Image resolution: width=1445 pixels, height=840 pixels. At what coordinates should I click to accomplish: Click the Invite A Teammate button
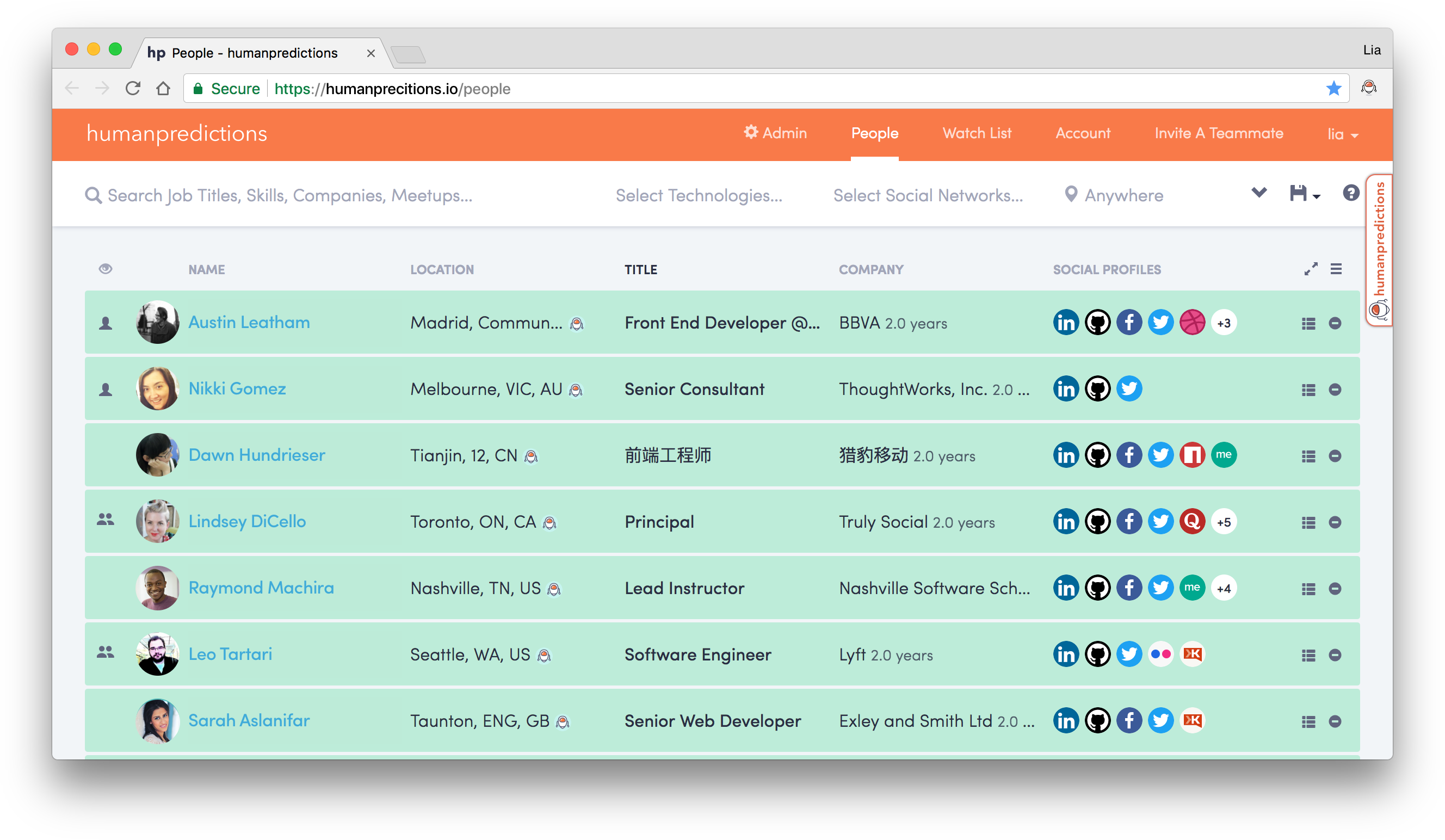tap(1219, 133)
